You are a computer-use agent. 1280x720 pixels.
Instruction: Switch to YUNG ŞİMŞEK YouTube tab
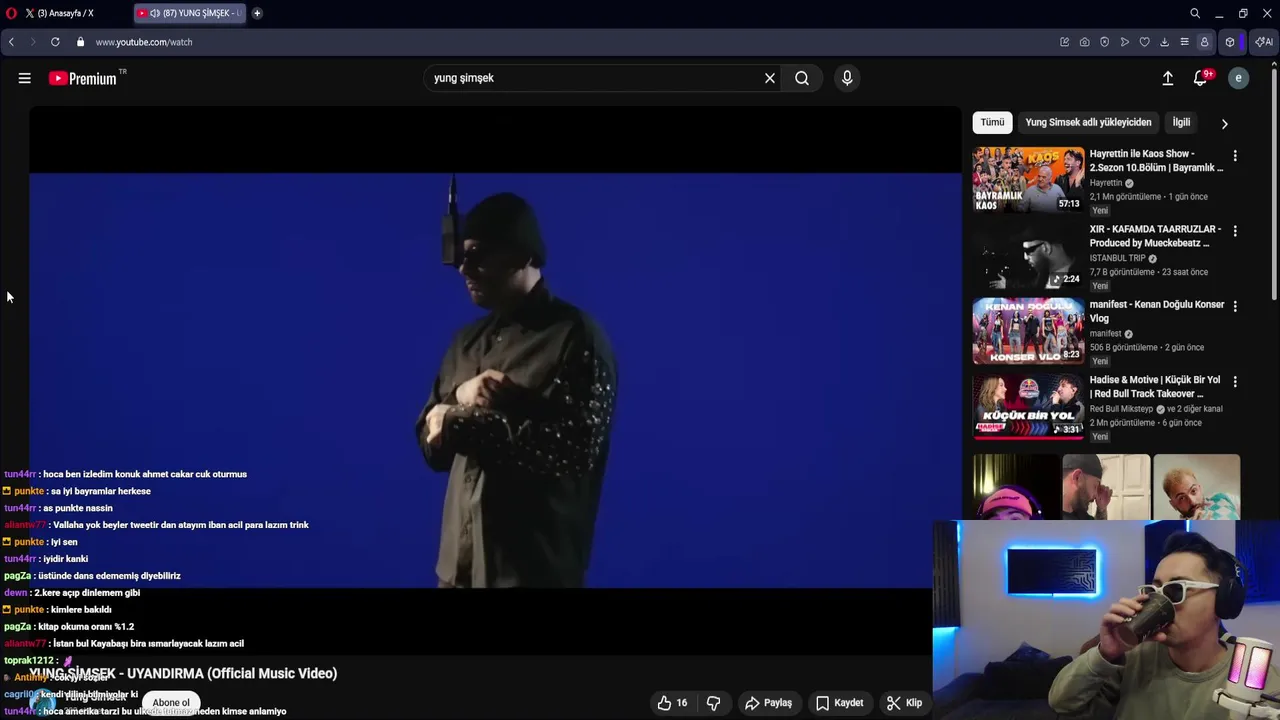(x=190, y=13)
